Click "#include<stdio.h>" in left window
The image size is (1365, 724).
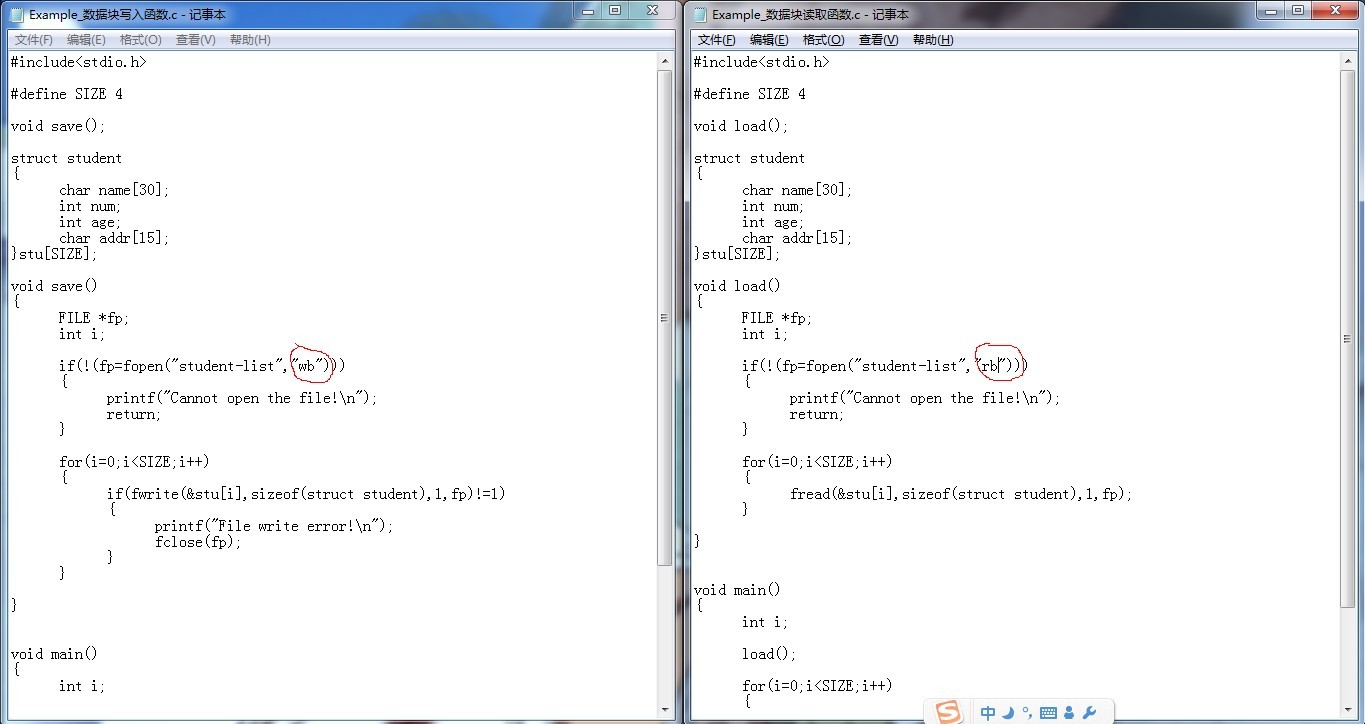click(x=79, y=62)
